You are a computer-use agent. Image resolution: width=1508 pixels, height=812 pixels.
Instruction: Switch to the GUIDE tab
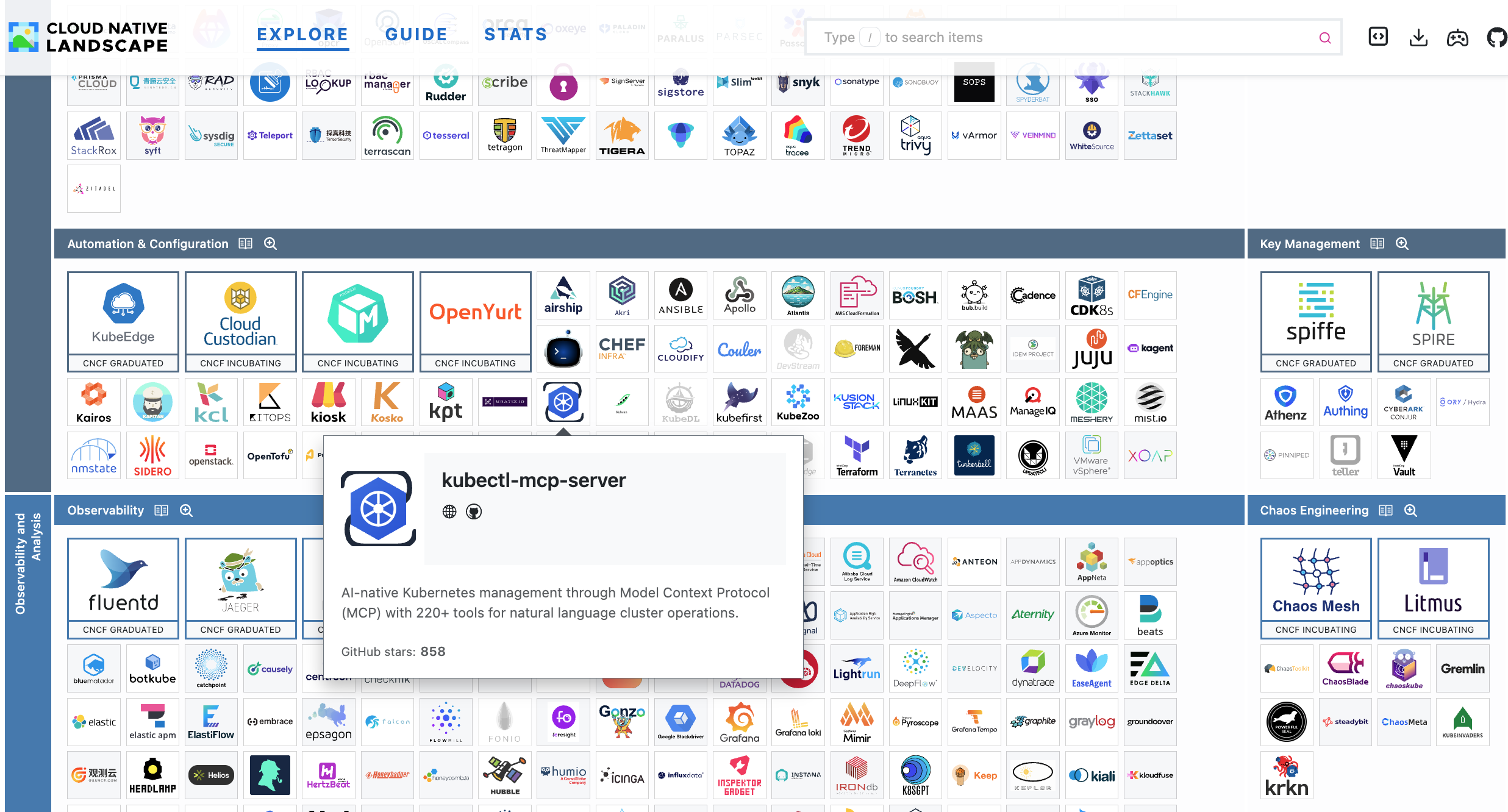(416, 35)
